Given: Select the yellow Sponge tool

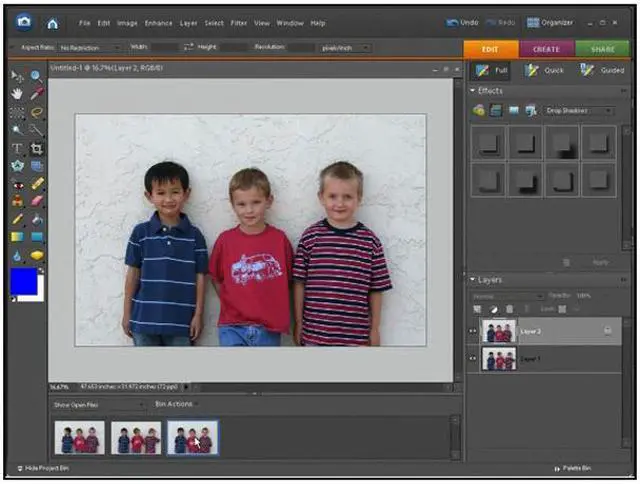Looking at the screenshot, I should (x=36, y=255).
